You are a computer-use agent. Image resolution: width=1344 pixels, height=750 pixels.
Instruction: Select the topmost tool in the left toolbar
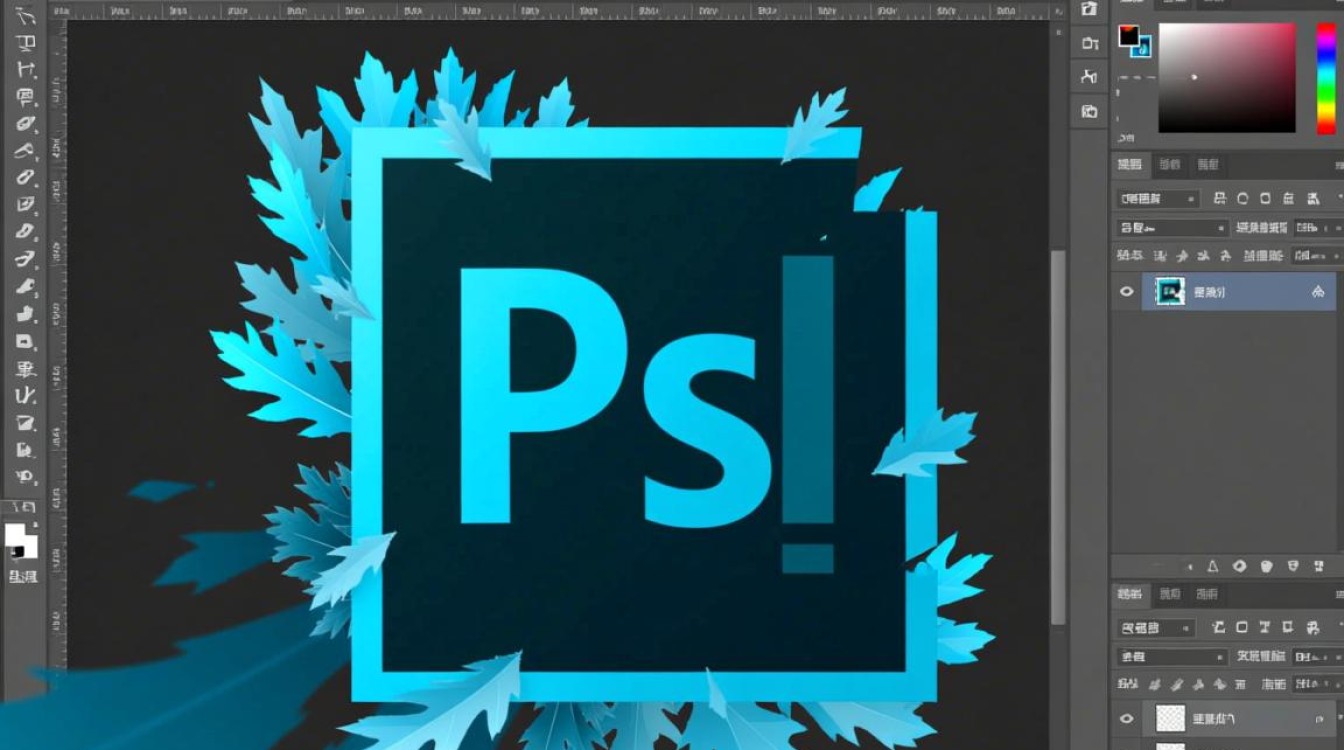pos(25,17)
